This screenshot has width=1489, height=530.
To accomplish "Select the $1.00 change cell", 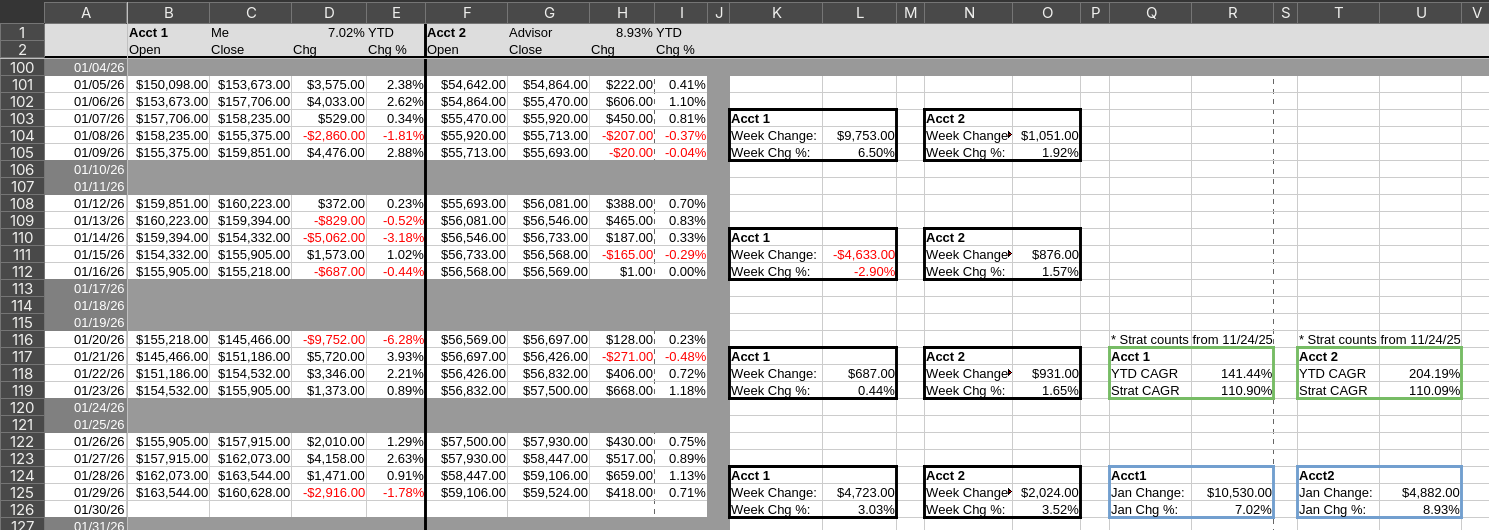I will 622,272.
